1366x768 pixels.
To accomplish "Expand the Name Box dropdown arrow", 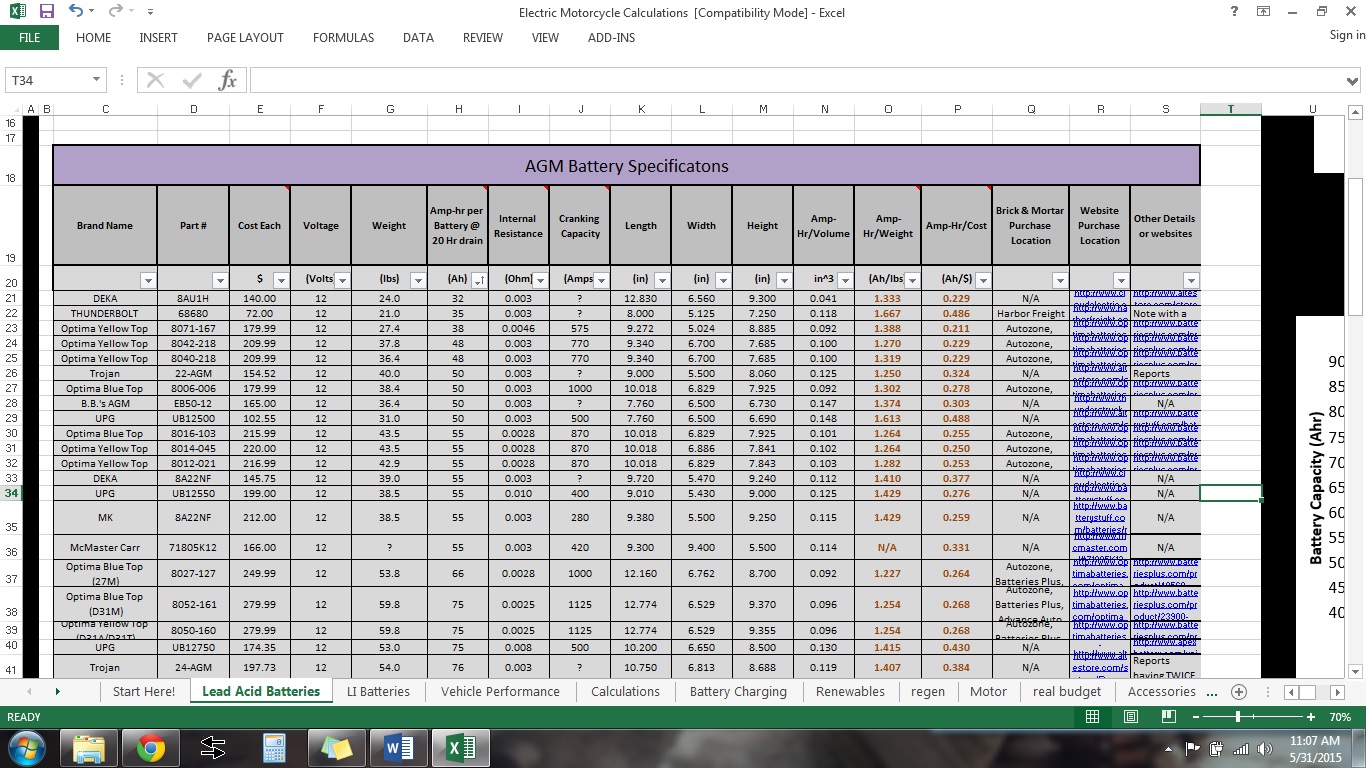I will [96, 80].
